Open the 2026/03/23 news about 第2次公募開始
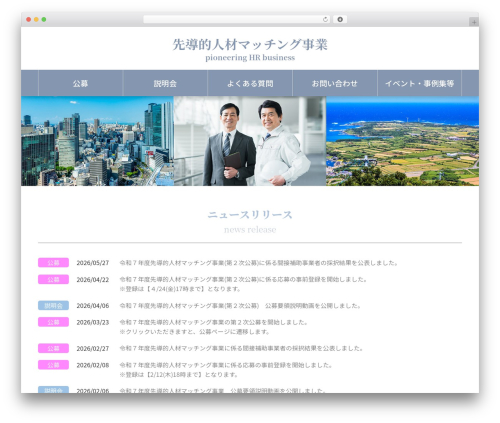 213,322
